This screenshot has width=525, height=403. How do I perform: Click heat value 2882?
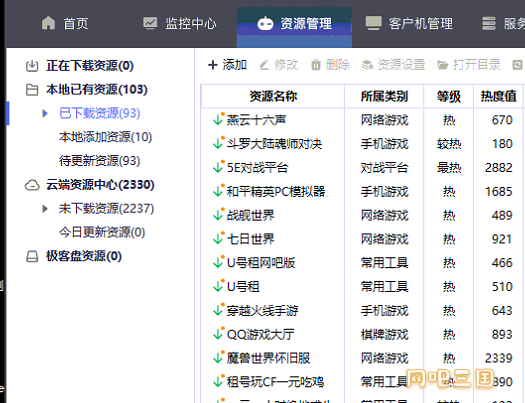pos(499,167)
